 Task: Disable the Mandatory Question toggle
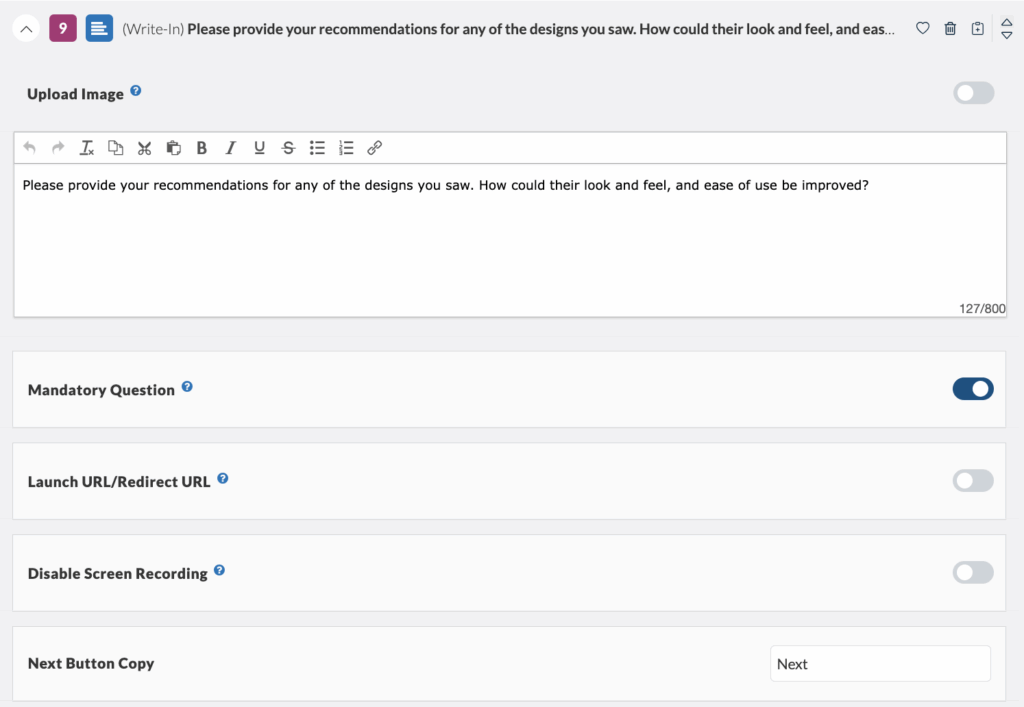[x=972, y=389]
